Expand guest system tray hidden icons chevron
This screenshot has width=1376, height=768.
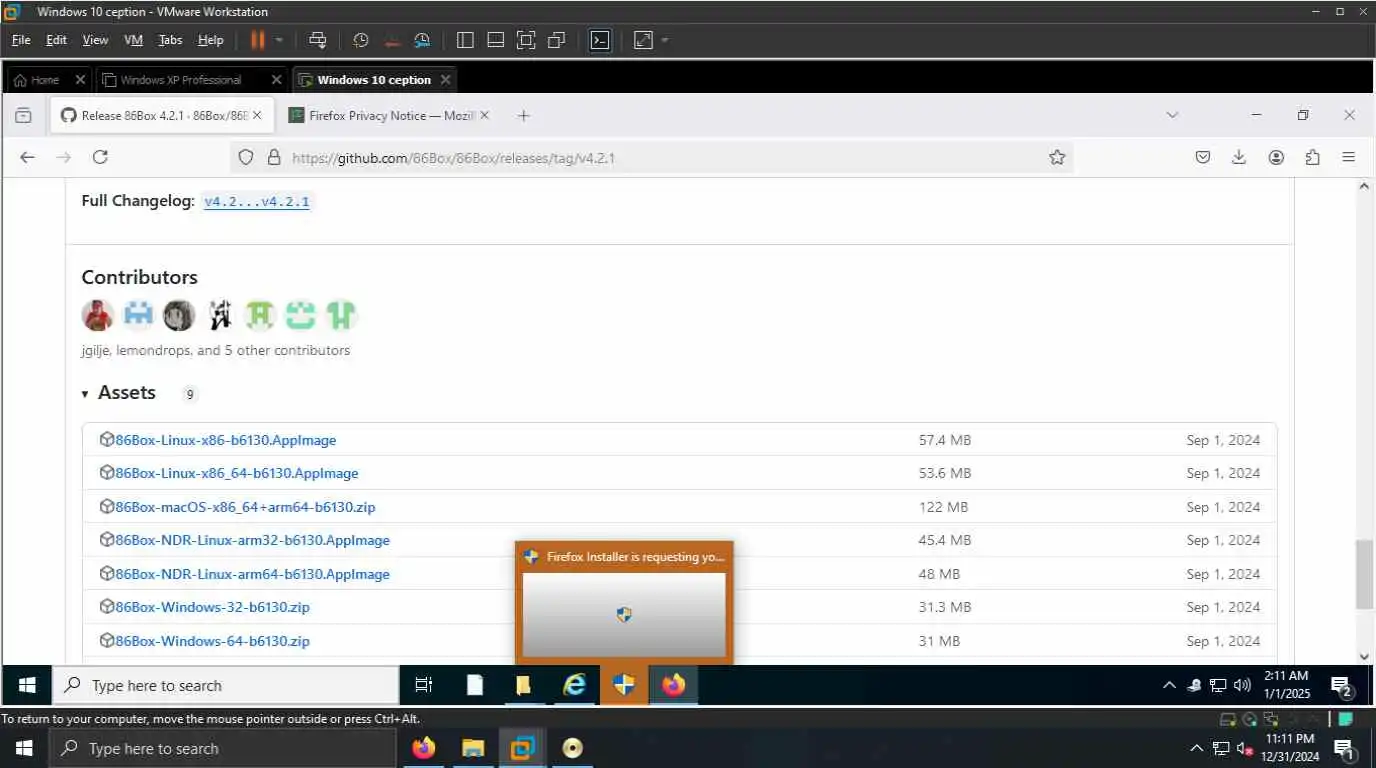[1169, 685]
